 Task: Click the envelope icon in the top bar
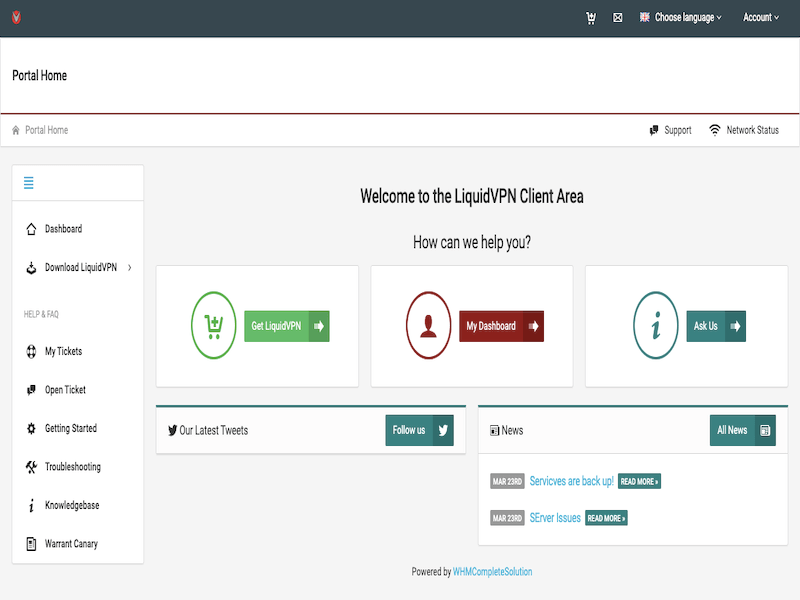tap(617, 17)
